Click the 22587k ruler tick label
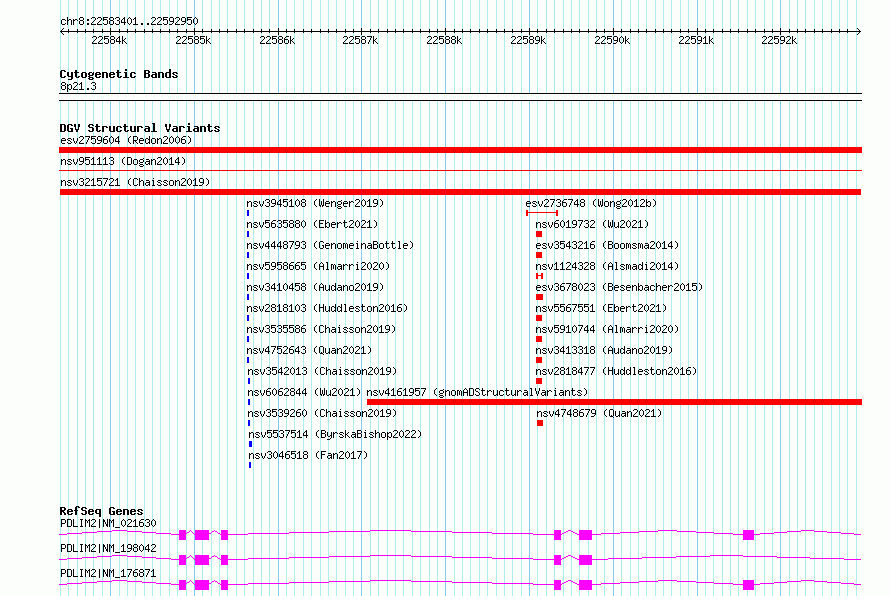The width and height of the screenshot is (890, 596). (x=360, y=40)
